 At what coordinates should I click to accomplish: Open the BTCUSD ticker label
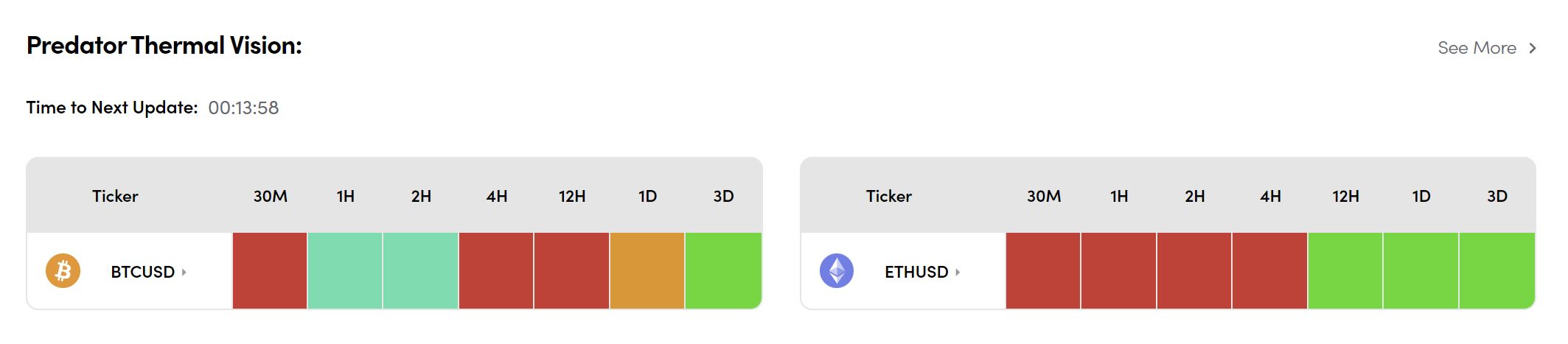(142, 272)
